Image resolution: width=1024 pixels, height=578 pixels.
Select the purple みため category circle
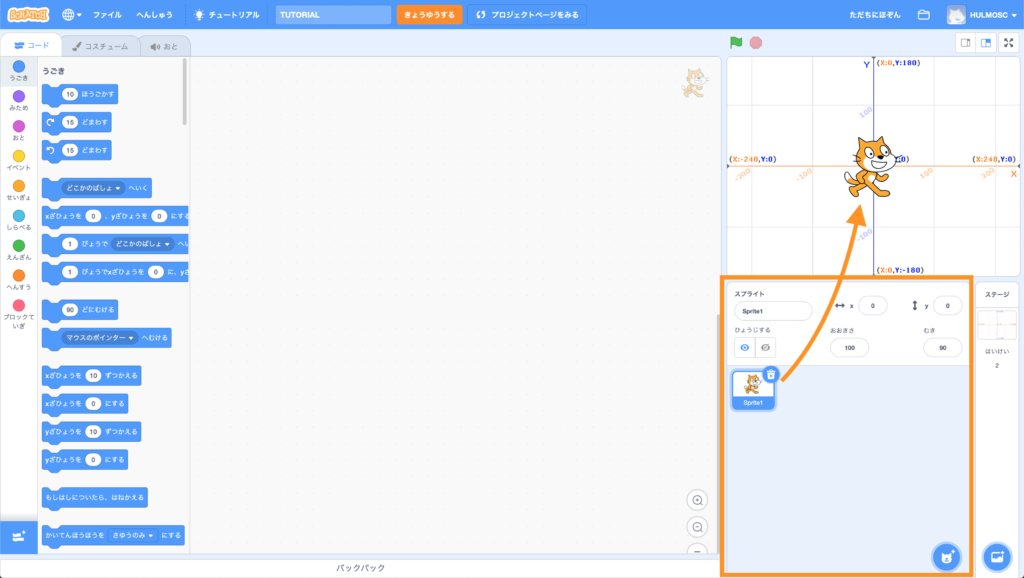19,96
